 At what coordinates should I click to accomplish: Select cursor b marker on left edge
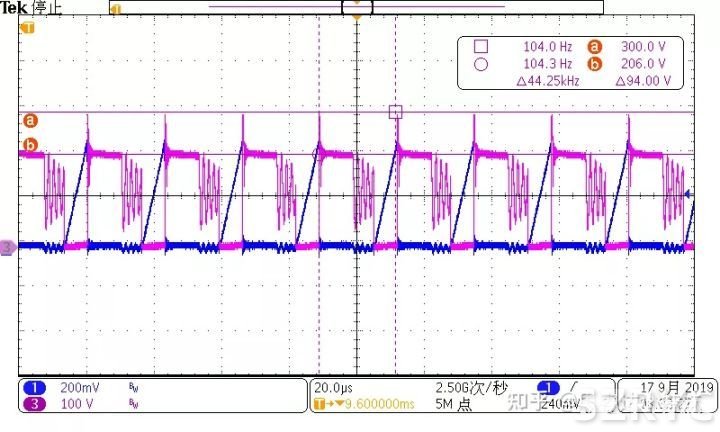(30, 146)
